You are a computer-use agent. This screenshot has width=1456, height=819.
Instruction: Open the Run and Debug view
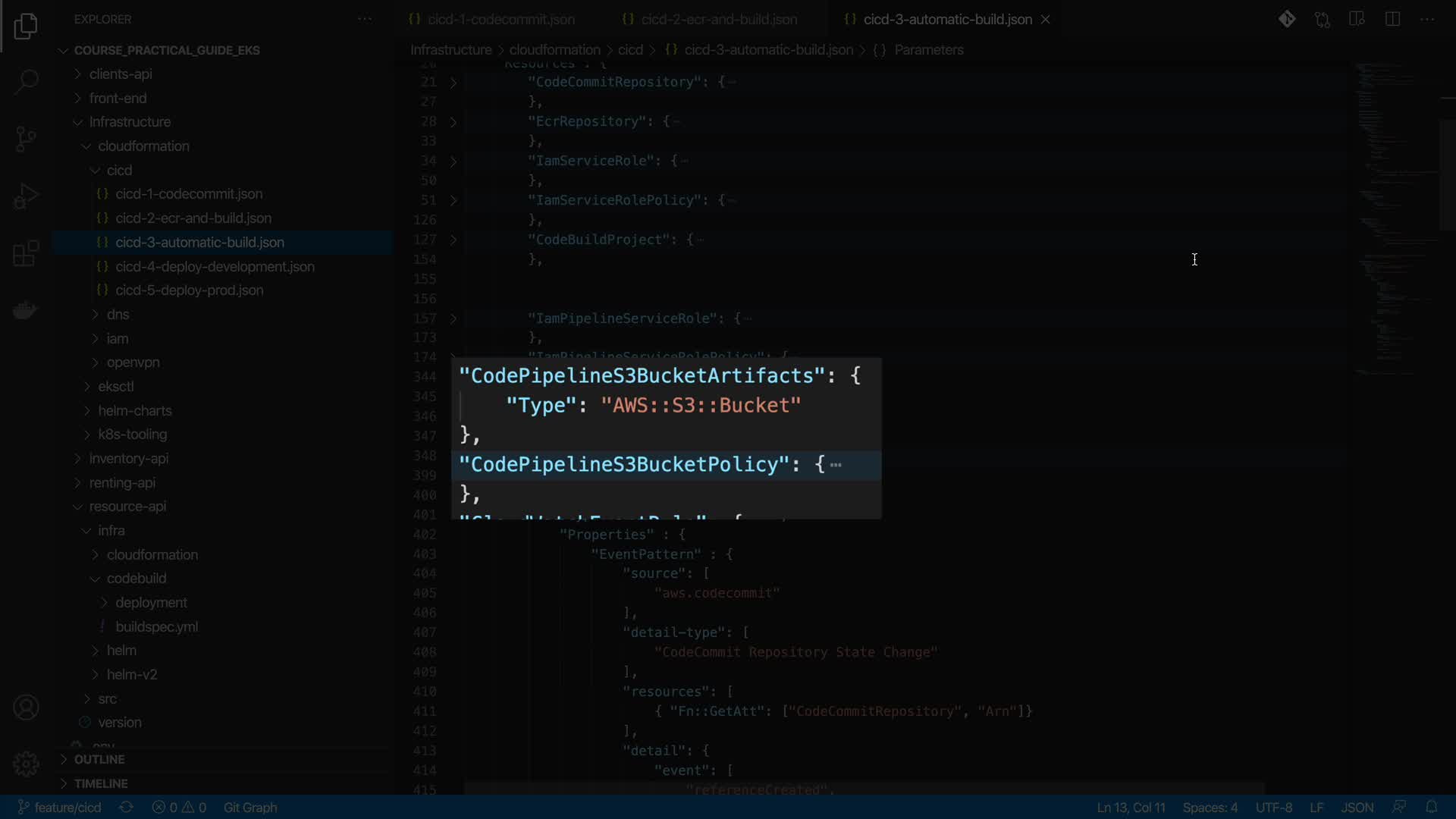[x=26, y=196]
